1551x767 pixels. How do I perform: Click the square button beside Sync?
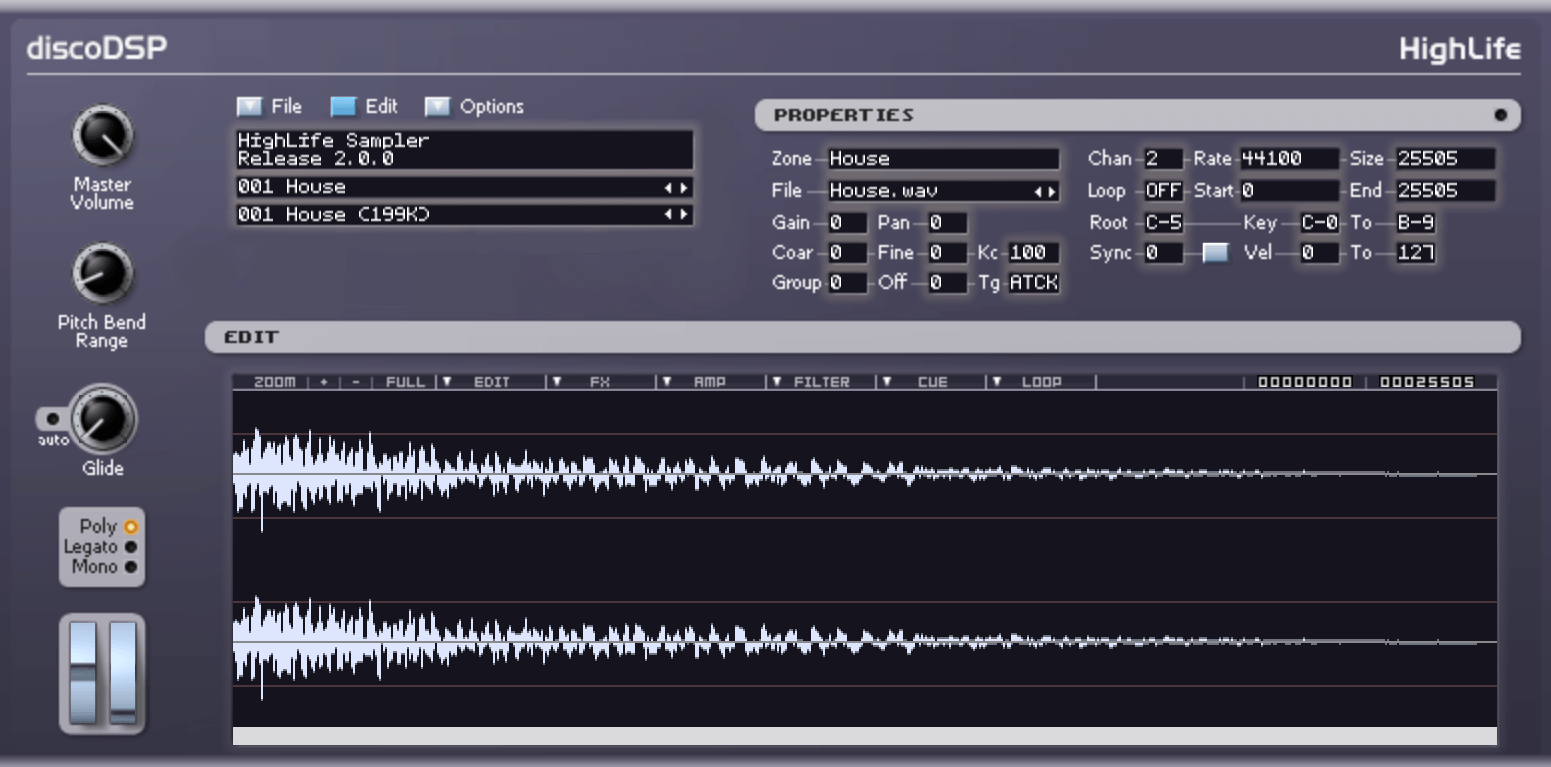pos(1215,253)
